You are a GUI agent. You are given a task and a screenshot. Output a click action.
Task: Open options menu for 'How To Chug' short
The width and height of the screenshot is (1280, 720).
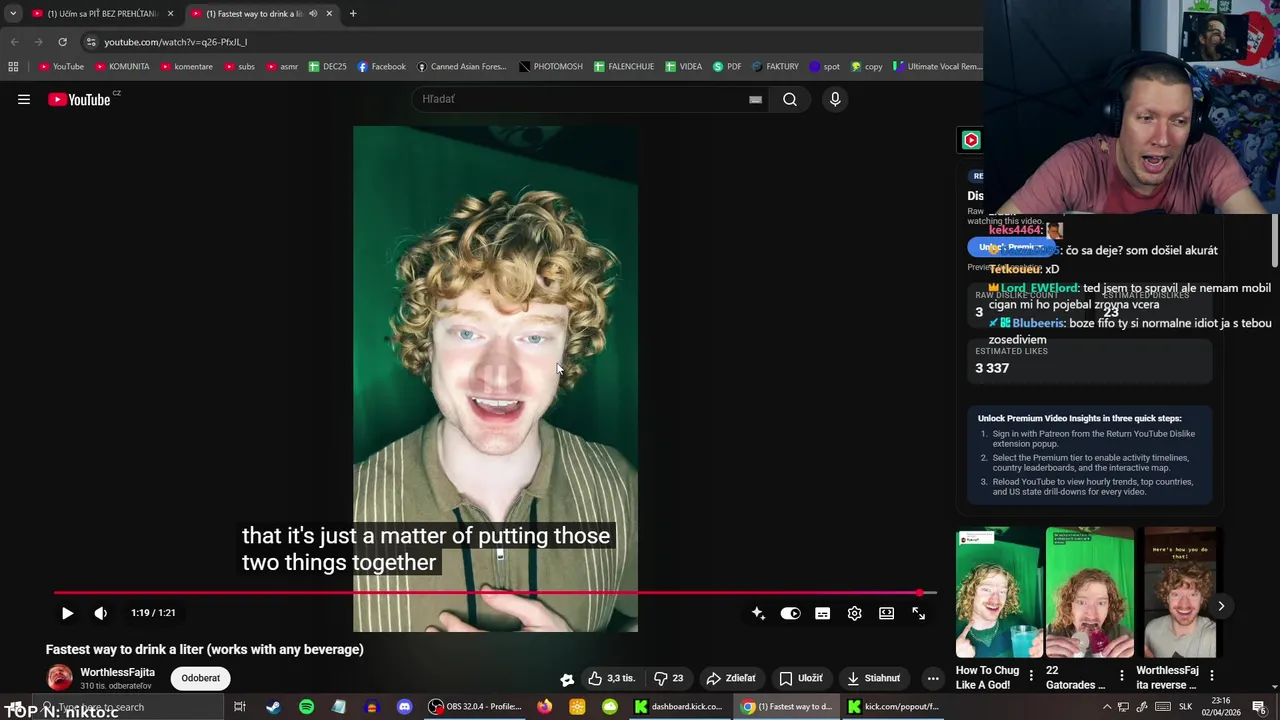pos(1031,676)
